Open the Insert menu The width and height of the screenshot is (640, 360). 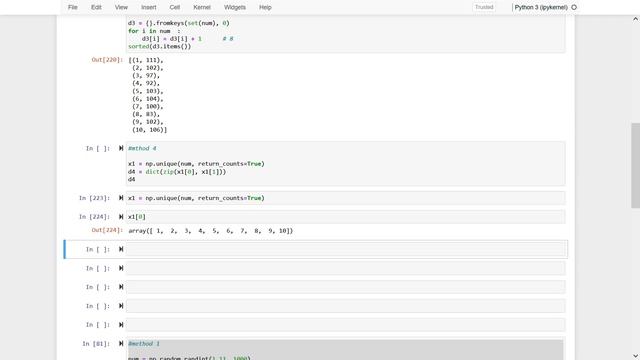[x=149, y=7]
